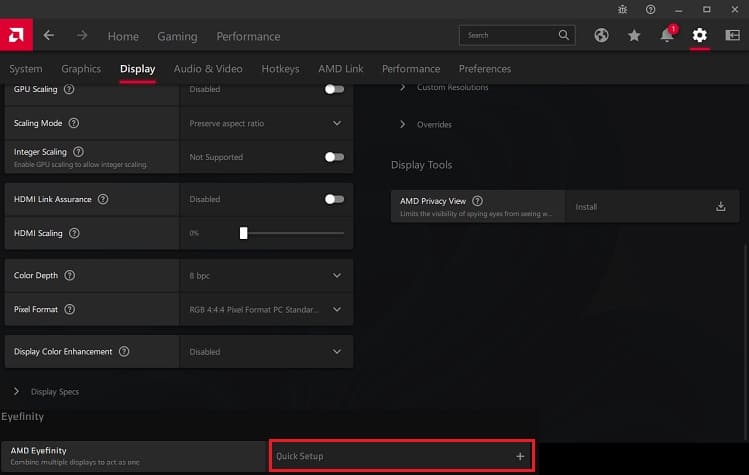Go forward with the right arrow

point(82,35)
